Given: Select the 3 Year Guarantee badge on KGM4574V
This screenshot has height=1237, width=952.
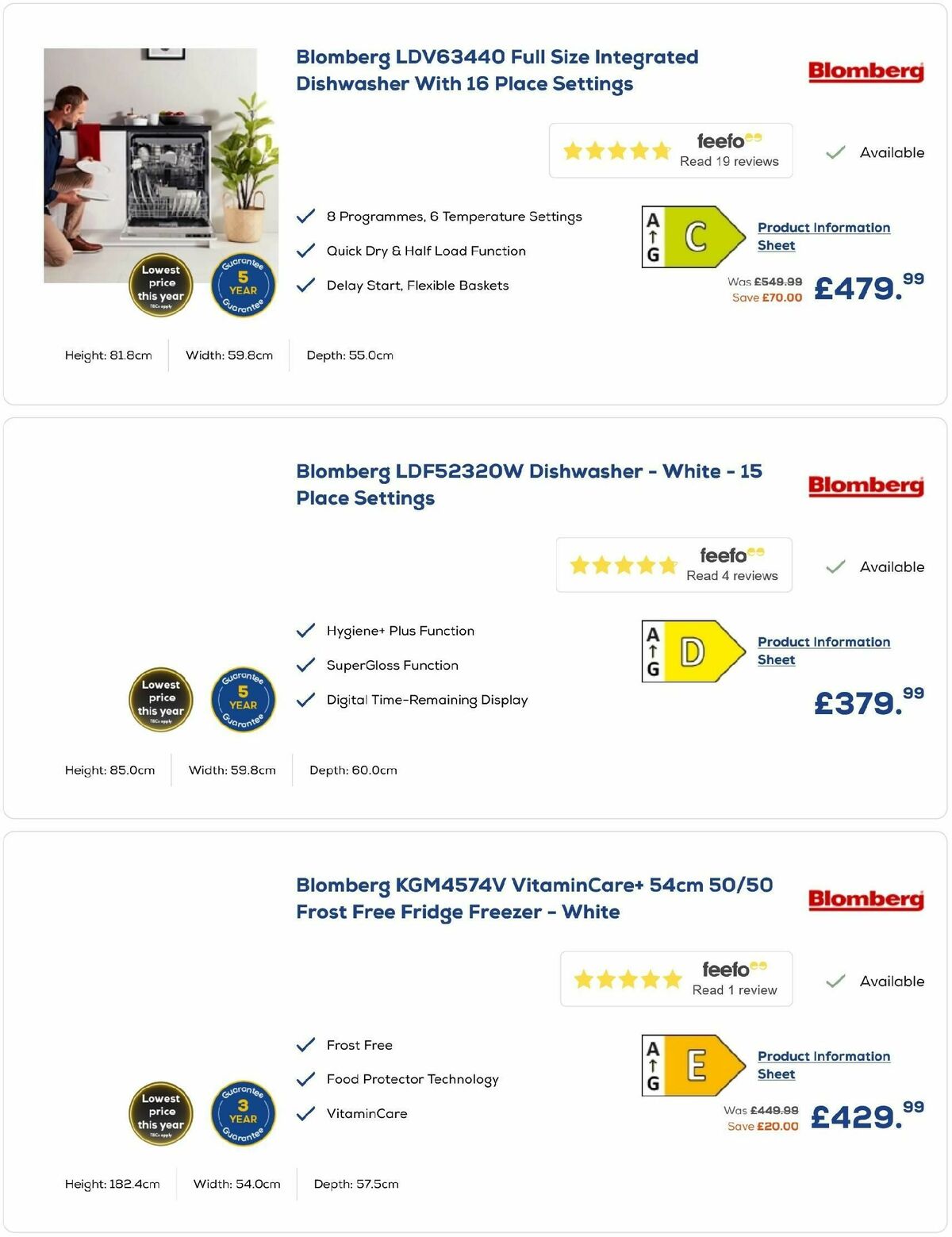Looking at the screenshot, I should click(x=243, y=1114).
